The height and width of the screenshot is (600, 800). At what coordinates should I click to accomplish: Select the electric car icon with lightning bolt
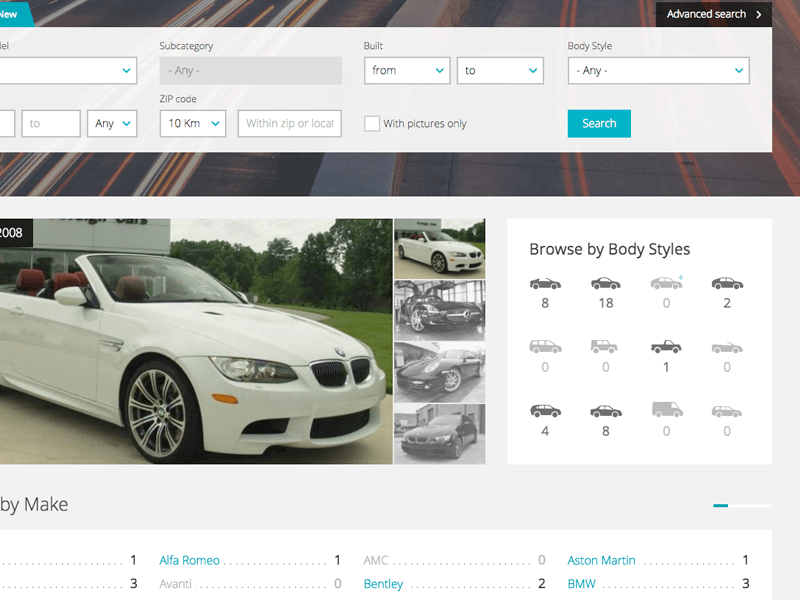[x=666, y=283]
